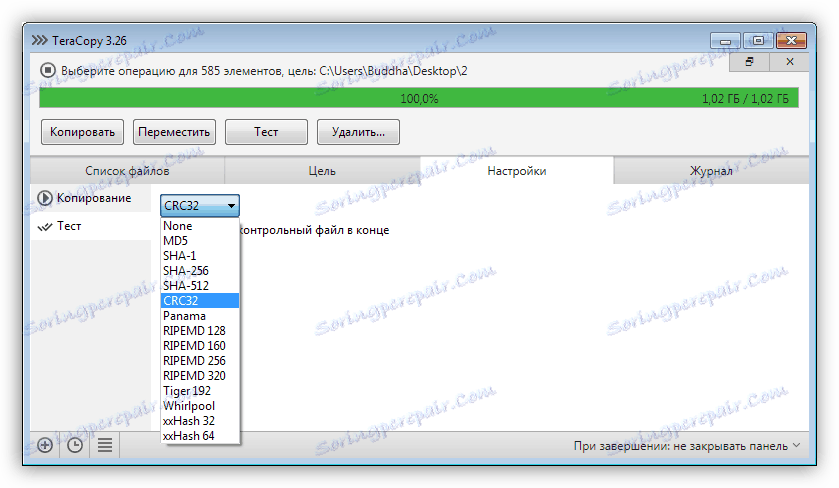This screenshot has width=839, height=488.
Task: Choose the highlighted CRC32 option
Action: (x=200, y=301)
